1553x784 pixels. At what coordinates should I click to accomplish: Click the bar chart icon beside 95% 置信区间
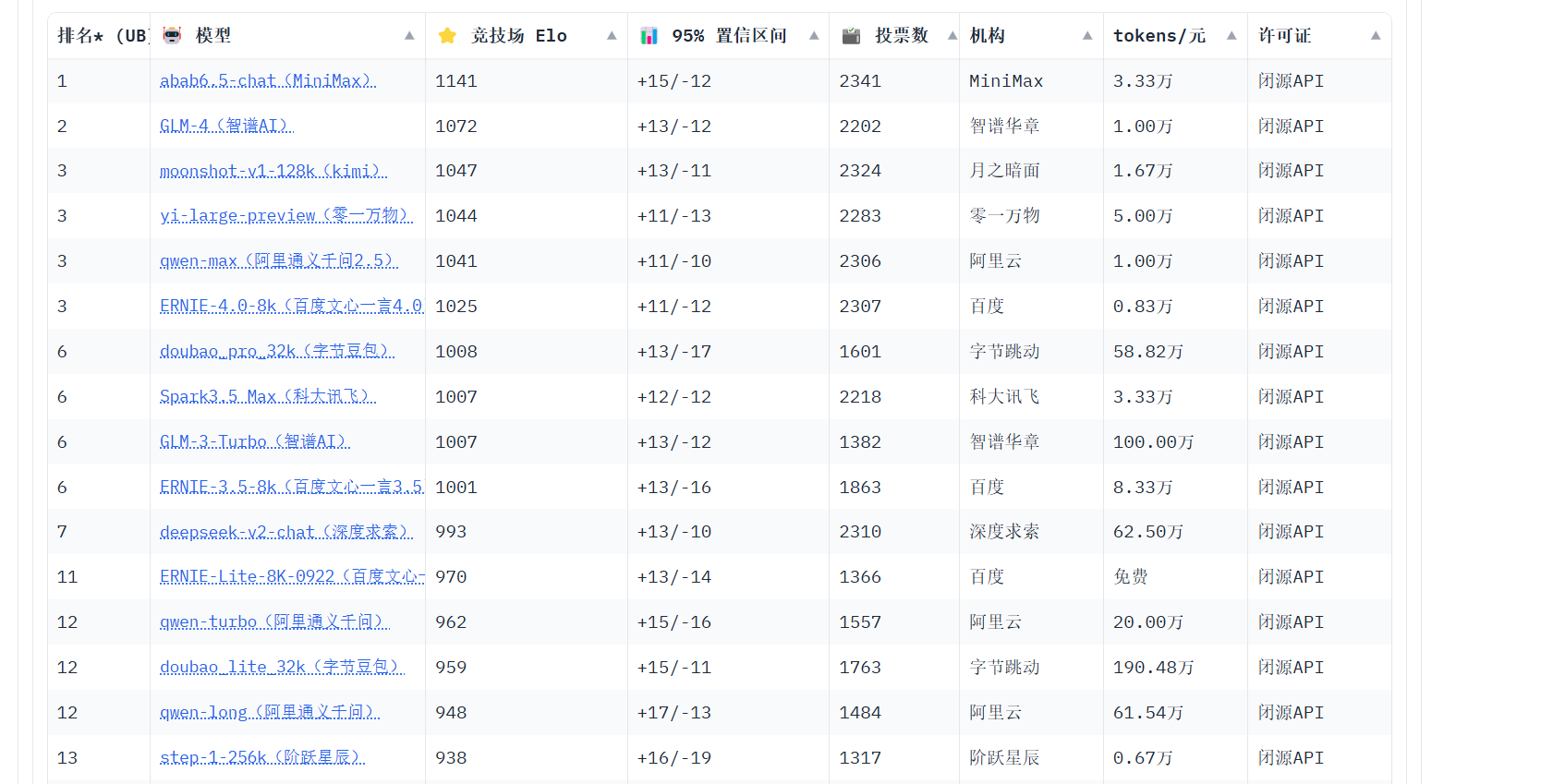point(649,35)
